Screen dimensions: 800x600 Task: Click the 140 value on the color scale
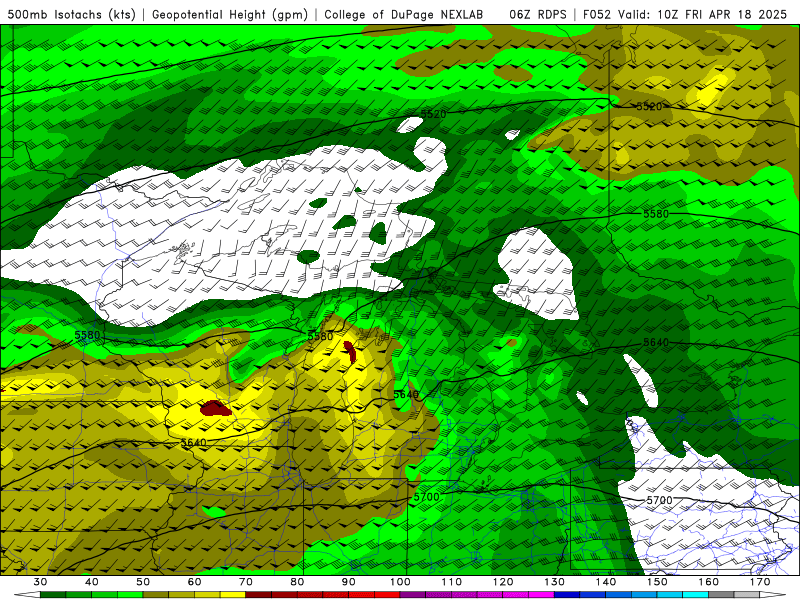[606, 582]
